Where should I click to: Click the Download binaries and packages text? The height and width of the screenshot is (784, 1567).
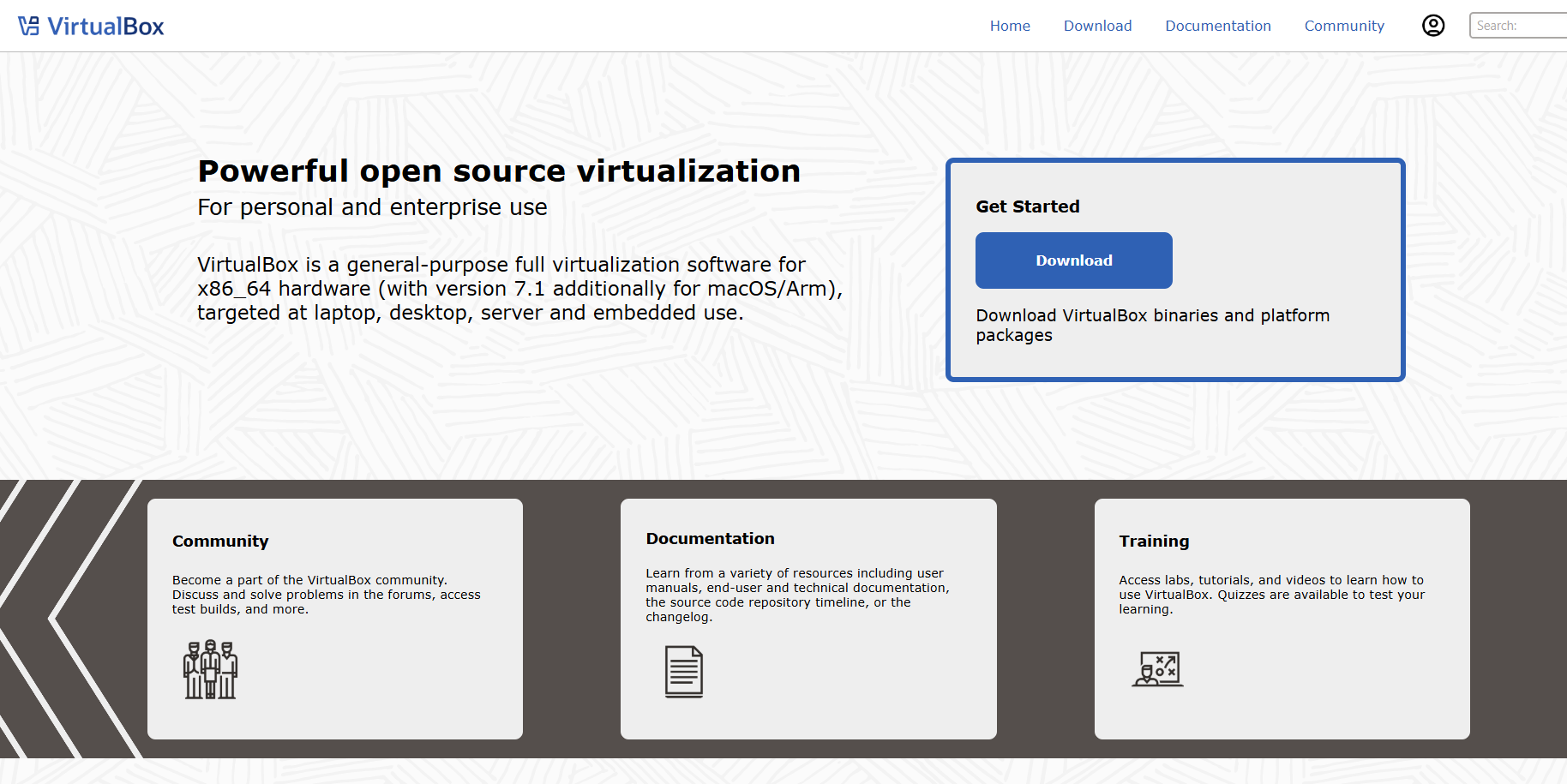[1152, 325]
